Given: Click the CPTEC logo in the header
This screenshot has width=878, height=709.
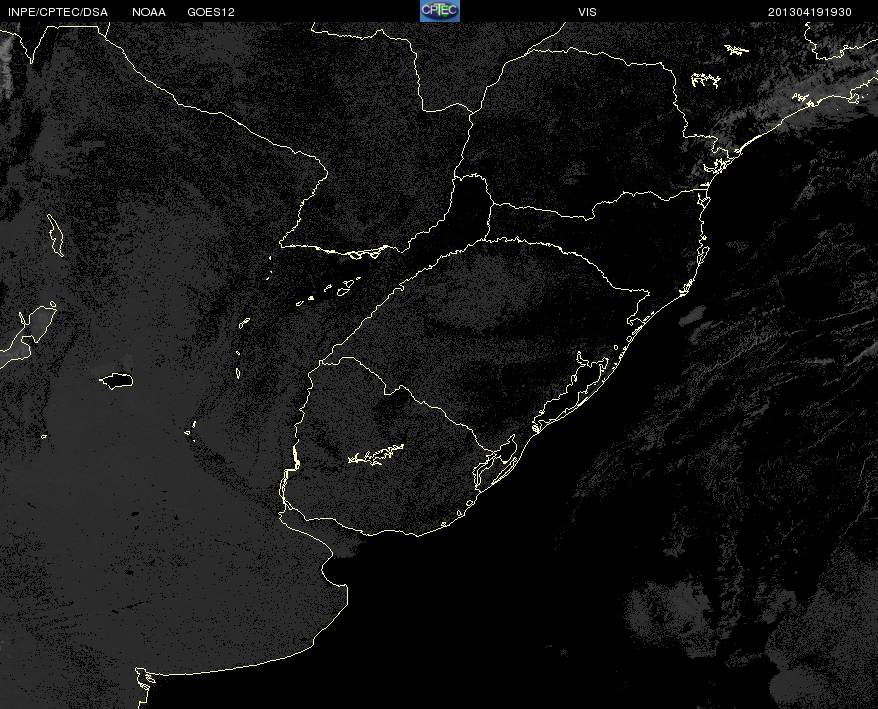Looking at the screenshot, I should [x=440, y=11].
